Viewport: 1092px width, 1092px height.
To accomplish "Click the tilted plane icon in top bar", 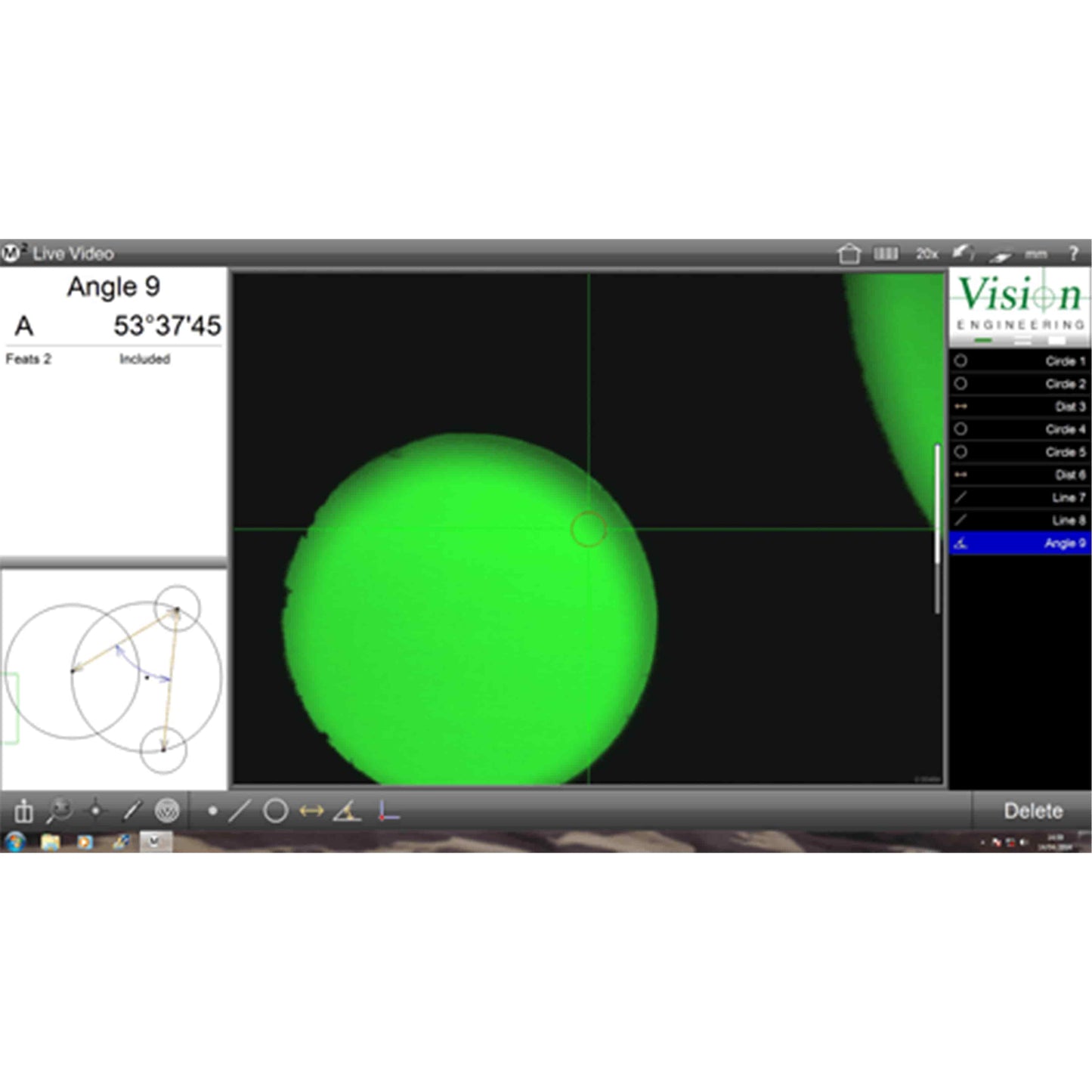I will (x=1001, y=257).
